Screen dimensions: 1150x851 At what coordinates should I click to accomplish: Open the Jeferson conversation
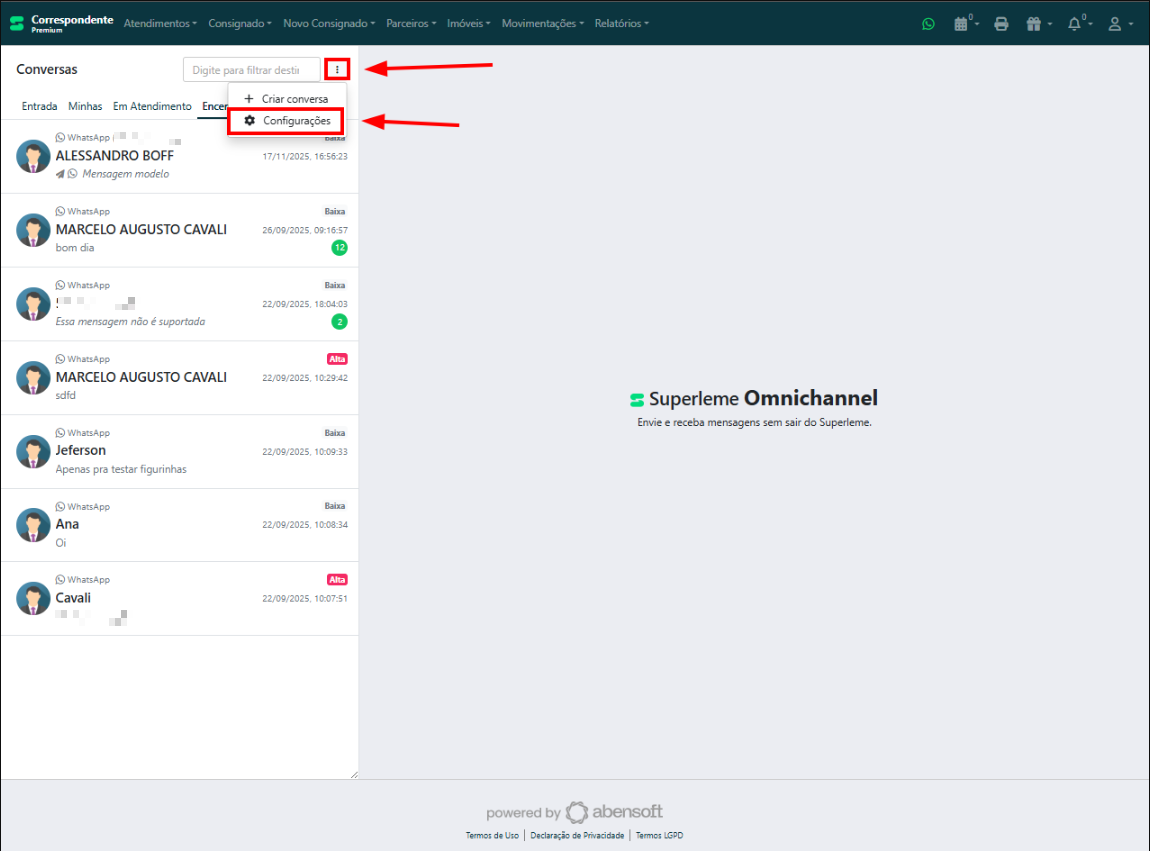pyautogui.click(x=180, y=452)
